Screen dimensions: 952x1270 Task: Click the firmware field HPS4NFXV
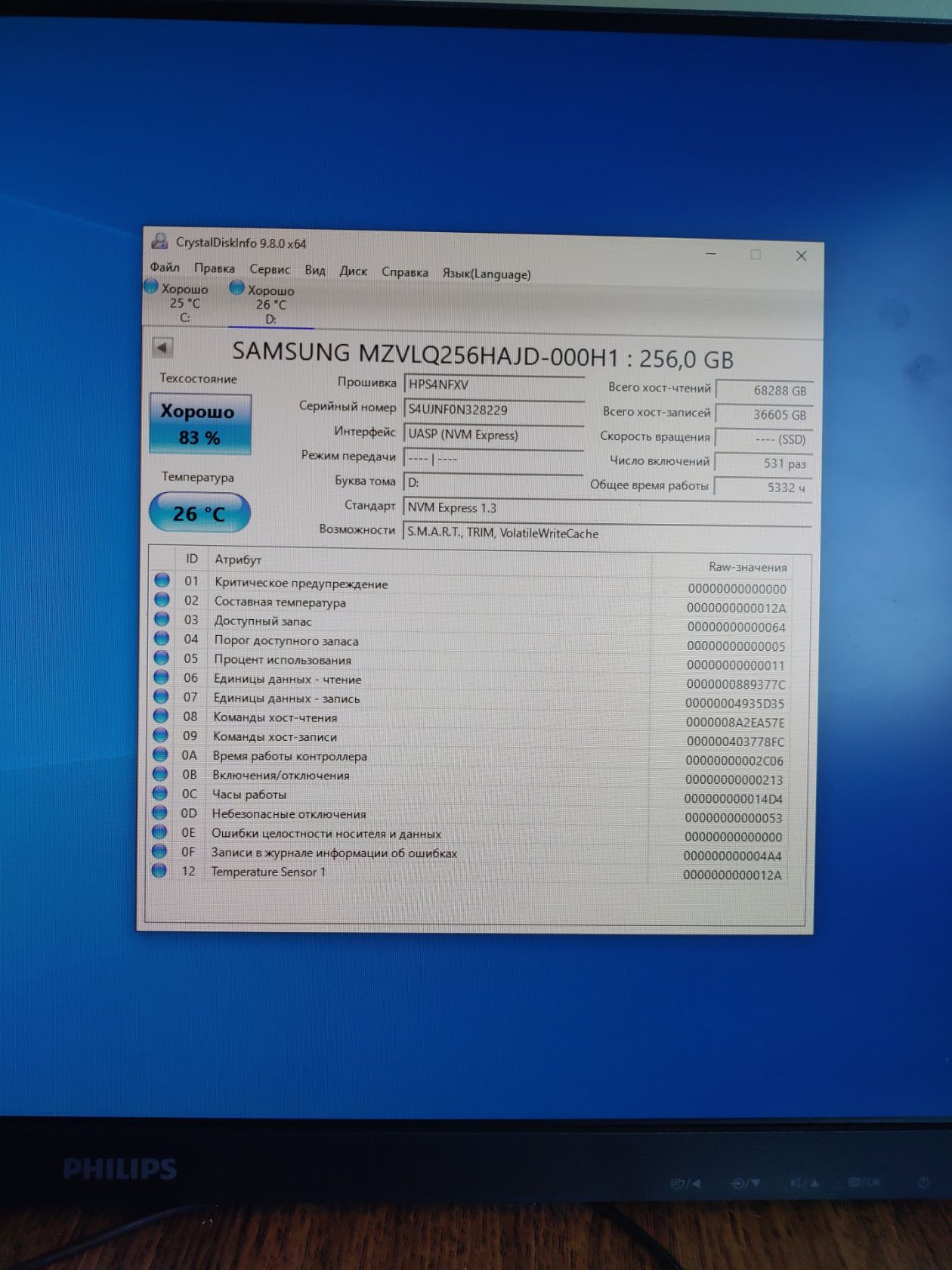[x=494, y=384]
